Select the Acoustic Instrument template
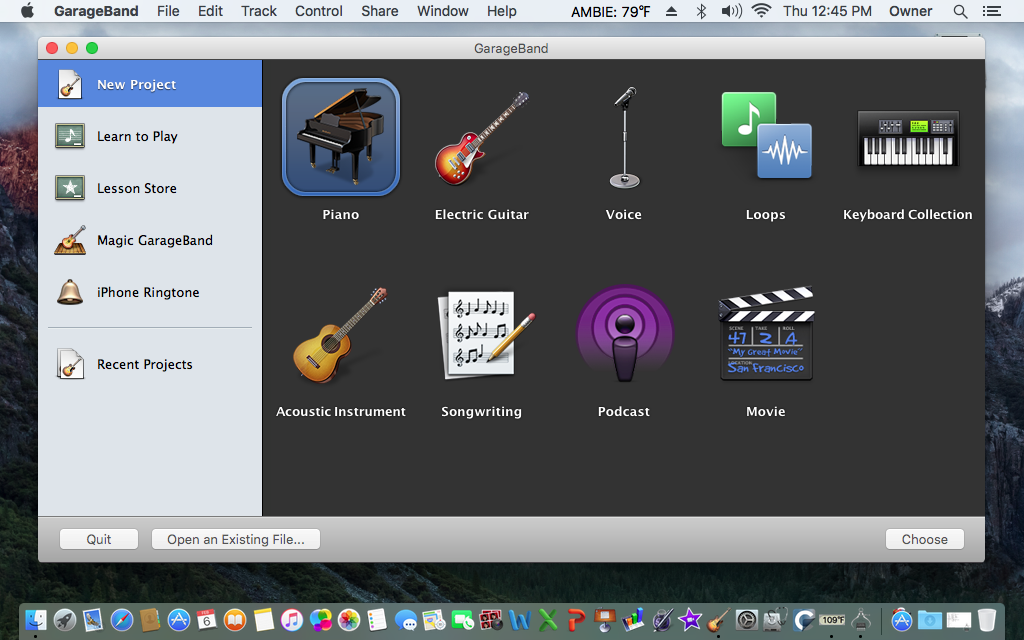This screenshot has width=1024, height=640. pos(340,334)
